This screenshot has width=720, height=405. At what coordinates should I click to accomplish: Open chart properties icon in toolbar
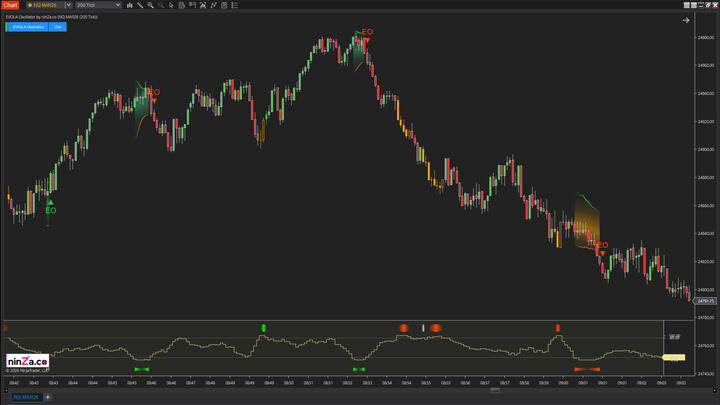coord(234,5)
